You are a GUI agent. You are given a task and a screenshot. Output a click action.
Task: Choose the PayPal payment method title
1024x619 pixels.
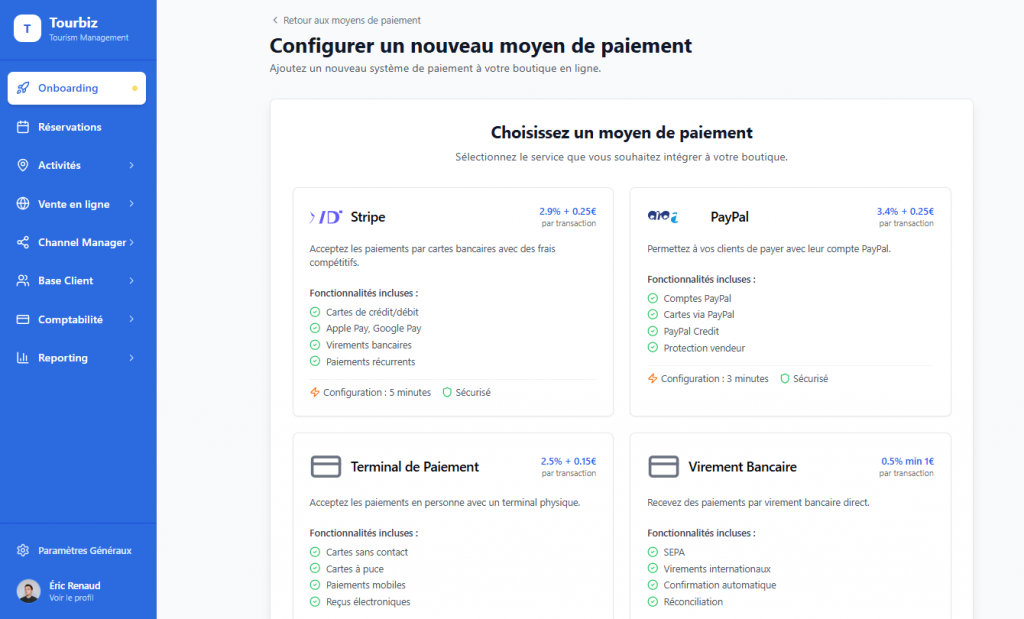click(729, 217)
